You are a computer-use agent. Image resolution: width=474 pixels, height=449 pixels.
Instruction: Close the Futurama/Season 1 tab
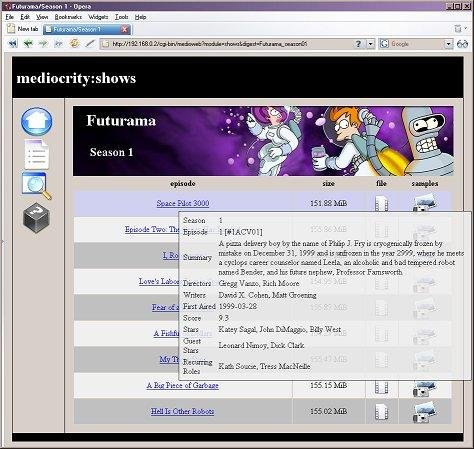125,29
